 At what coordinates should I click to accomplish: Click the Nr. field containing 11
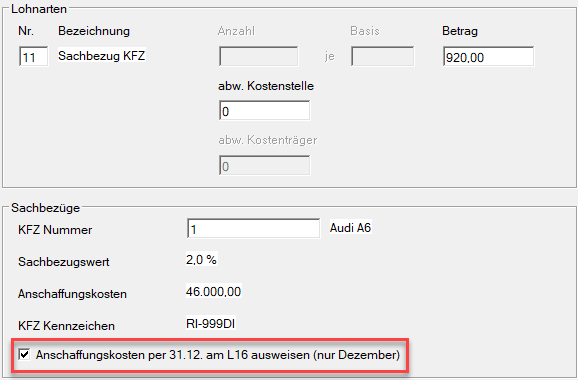(34, 56)
